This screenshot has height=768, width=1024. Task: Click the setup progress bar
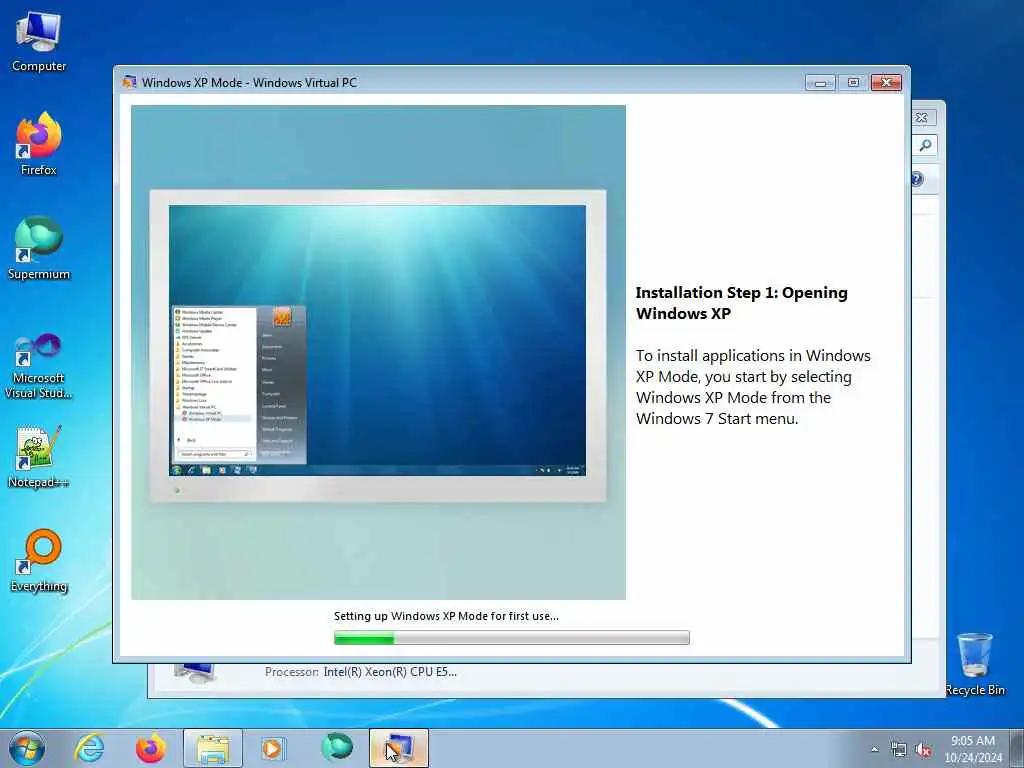pos(511,637)
